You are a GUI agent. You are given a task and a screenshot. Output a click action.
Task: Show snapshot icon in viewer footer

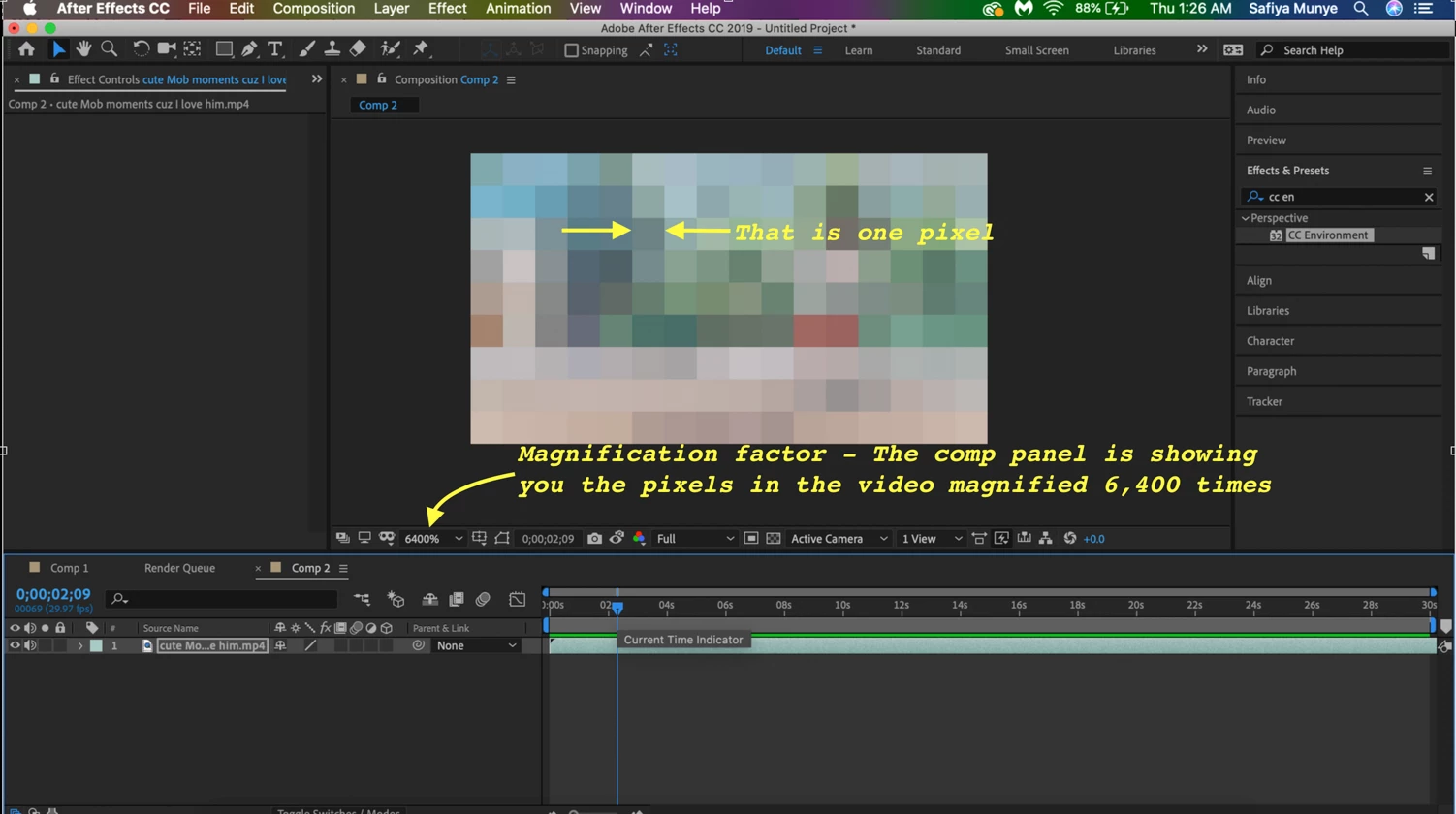click(x=617, y=539)
